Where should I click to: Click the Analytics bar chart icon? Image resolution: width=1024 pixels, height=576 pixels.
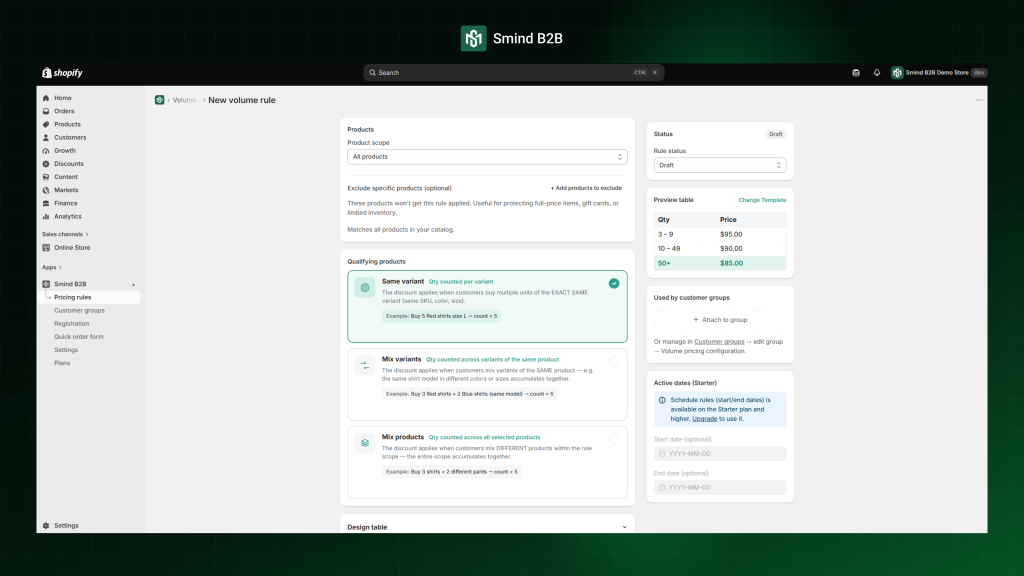point(46,216)
